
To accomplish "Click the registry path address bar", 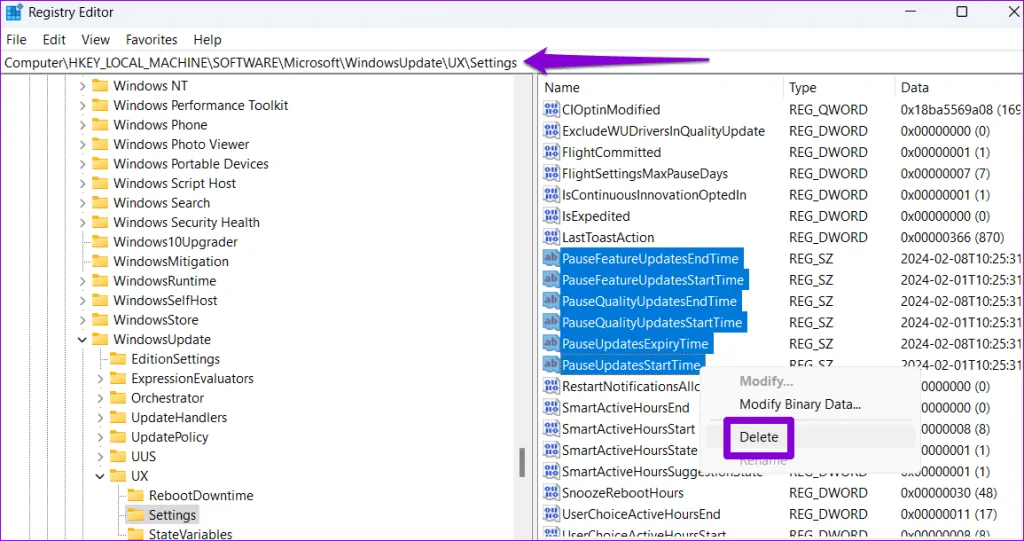I will pyautogui.click(x=260, y=63).
